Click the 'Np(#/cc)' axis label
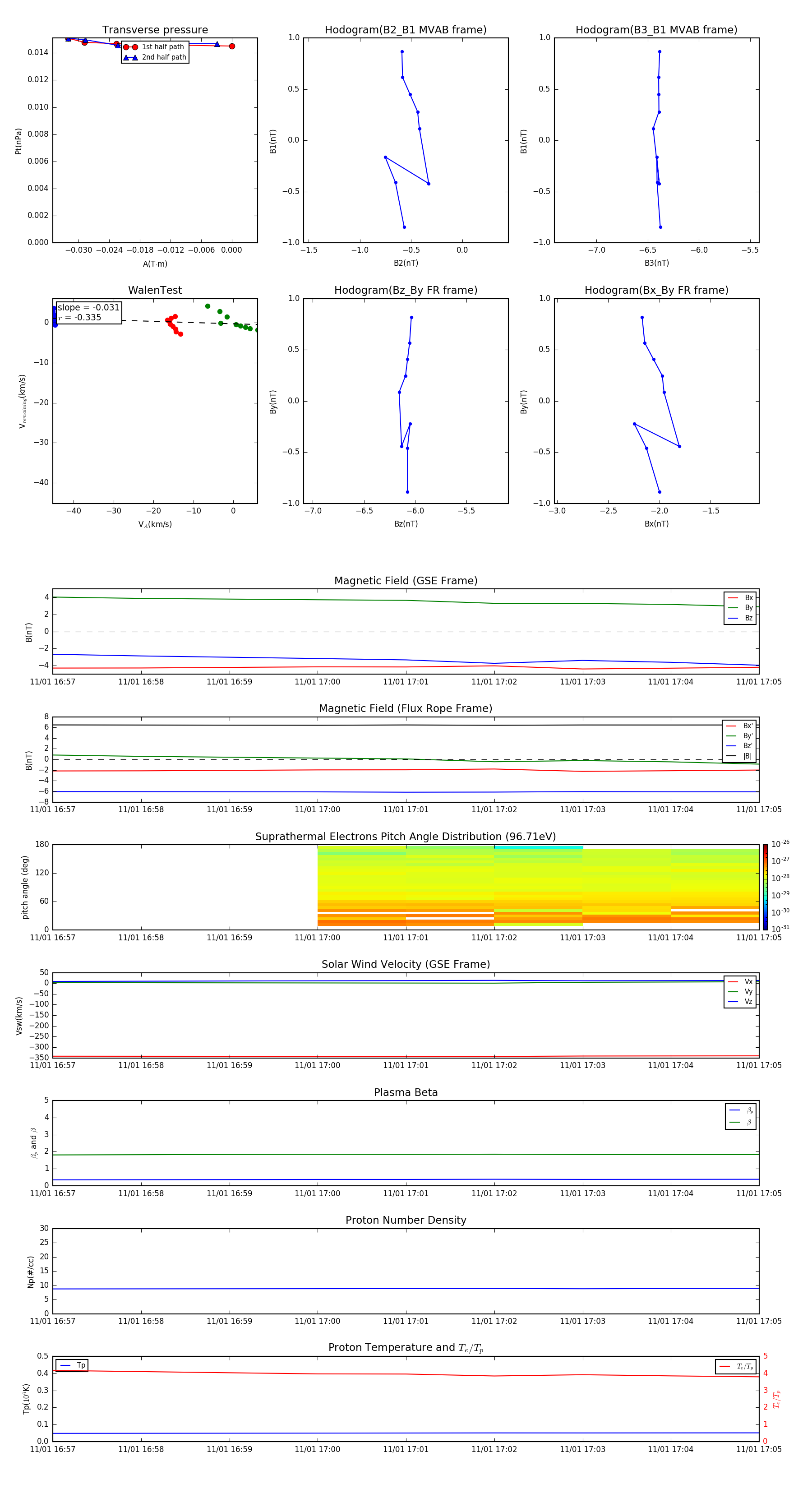812x1489 pixels. (x=31, y=1271)
